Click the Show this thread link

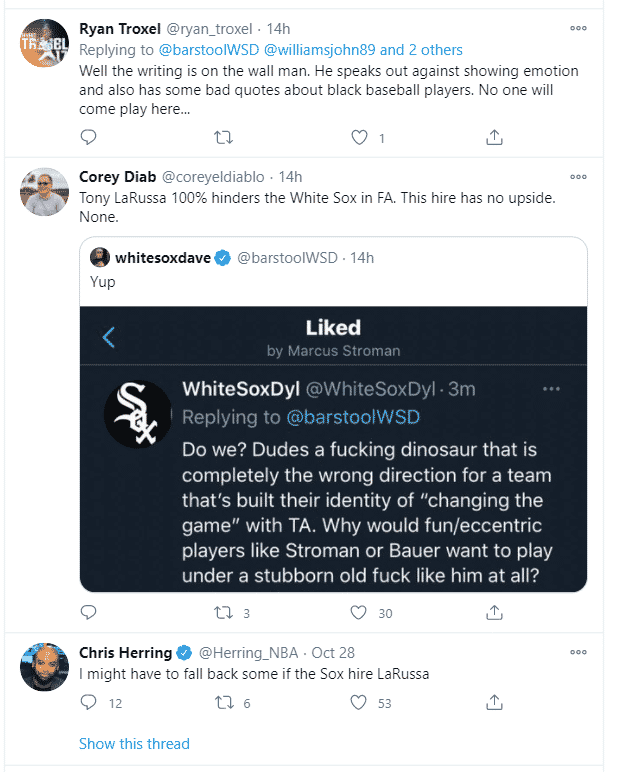click(x=134, y=743)
